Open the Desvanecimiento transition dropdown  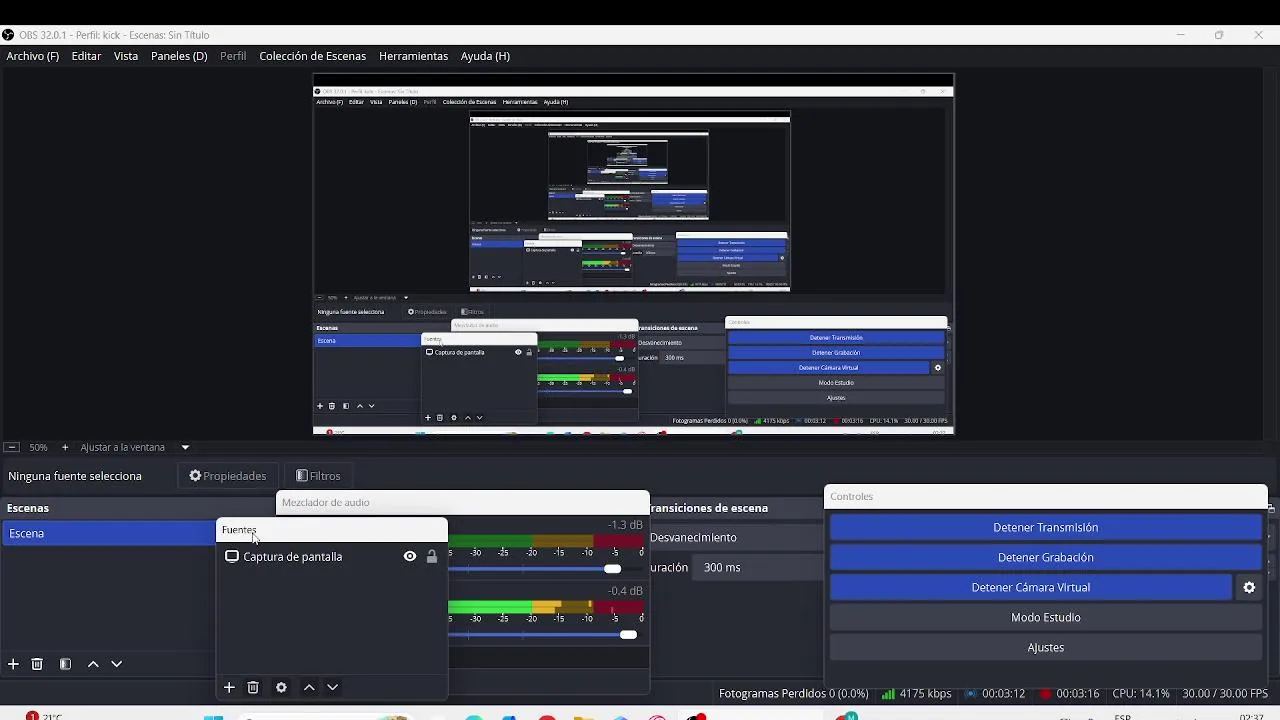click(736, 538)
